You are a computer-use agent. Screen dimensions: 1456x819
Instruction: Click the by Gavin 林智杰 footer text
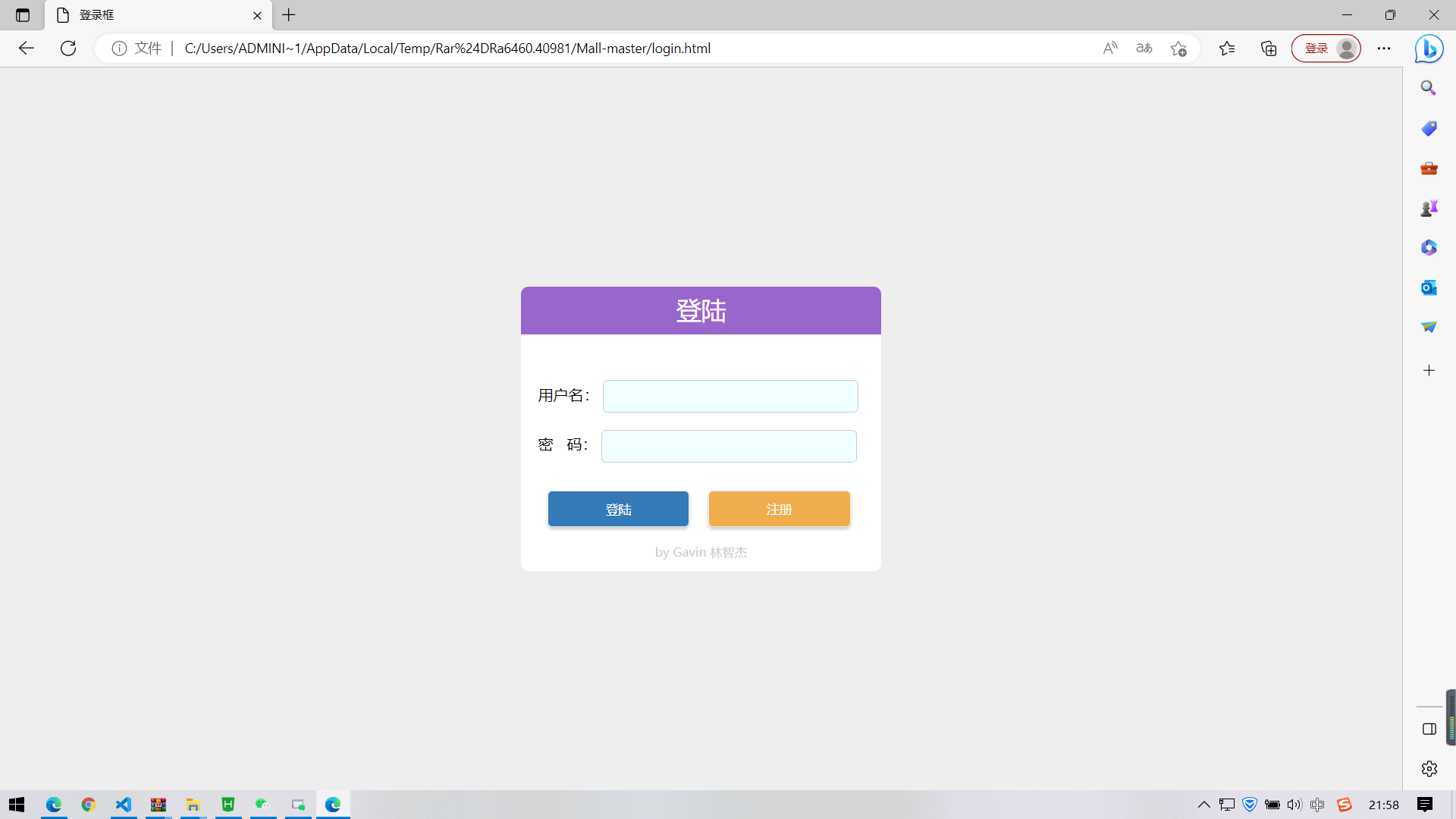(701, 552)
